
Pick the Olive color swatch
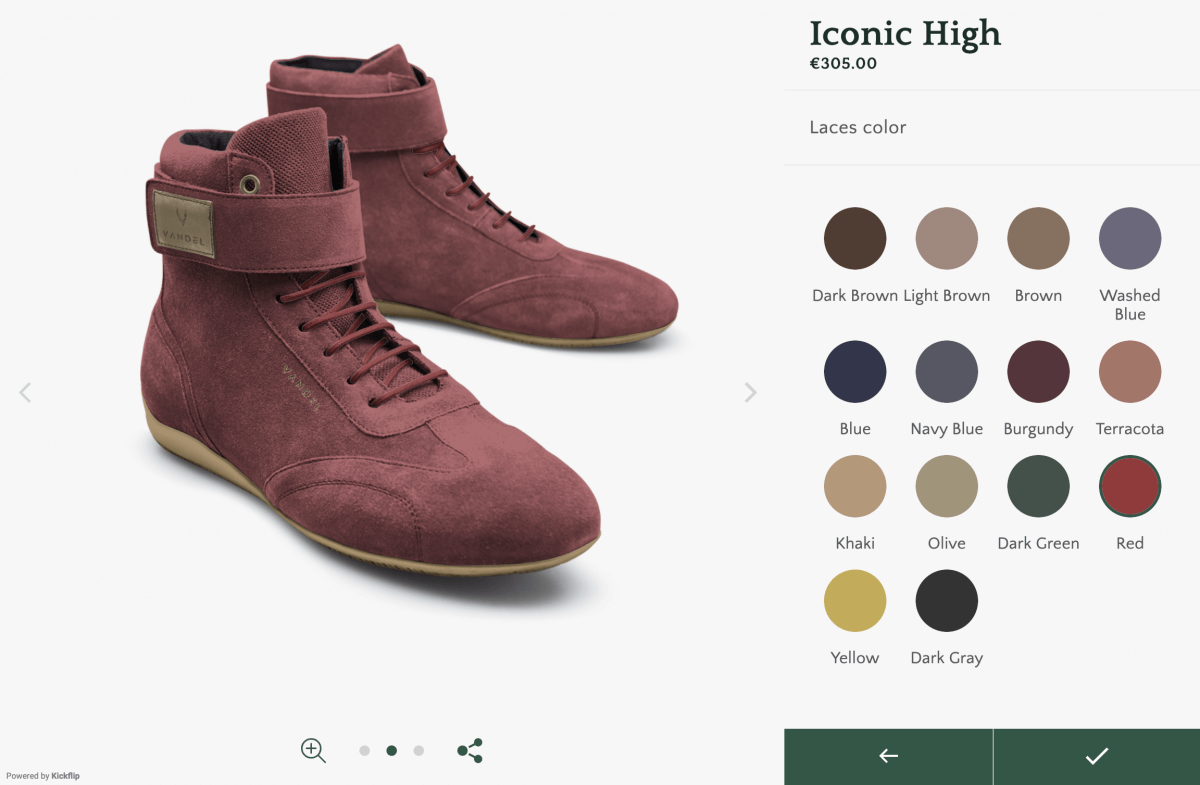click(946, 486)
